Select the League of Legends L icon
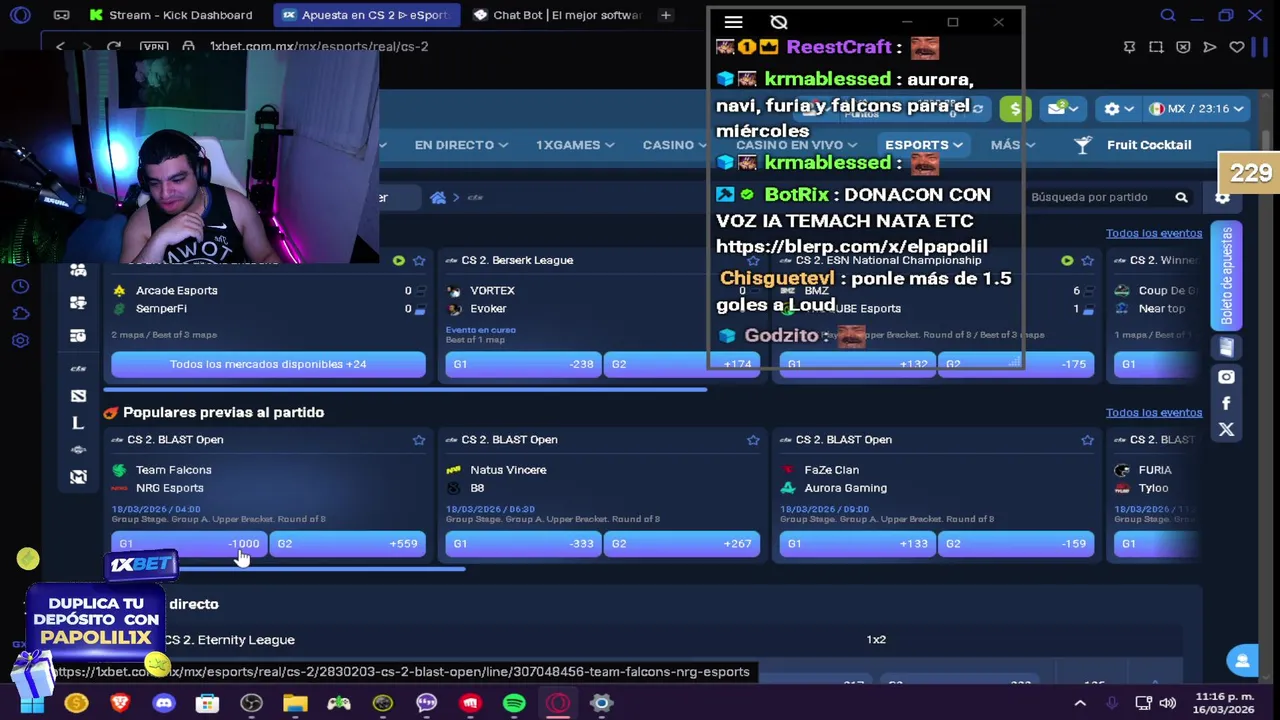Viewport: 1280px width, 720px height. tap(78, 423)
